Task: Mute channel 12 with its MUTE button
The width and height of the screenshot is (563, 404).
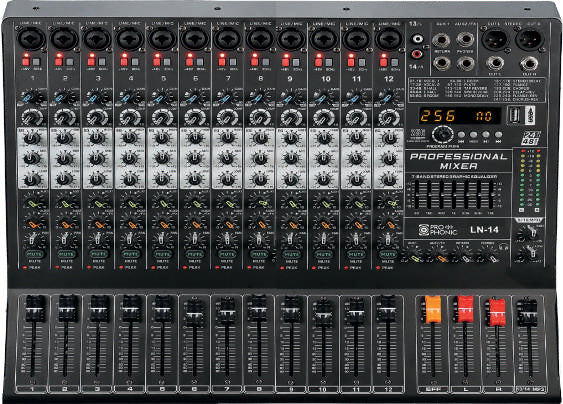Action: point(388,254)
